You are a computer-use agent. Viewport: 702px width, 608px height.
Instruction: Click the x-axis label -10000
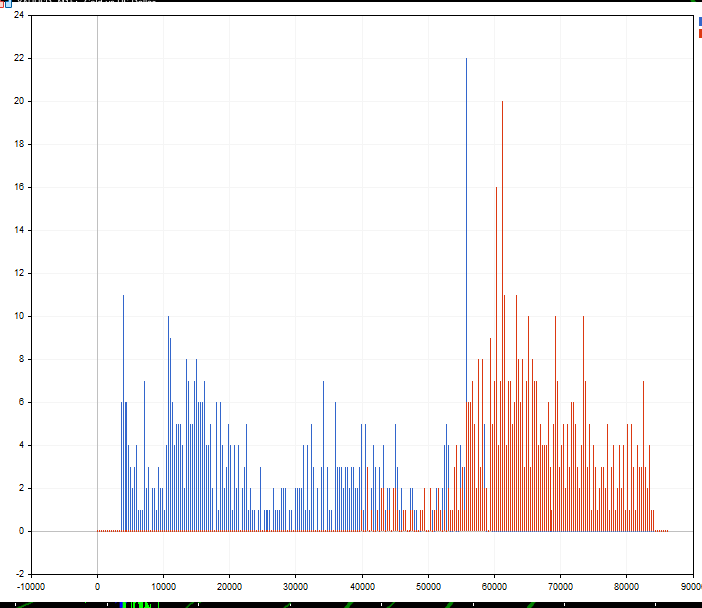click(31, 587)
